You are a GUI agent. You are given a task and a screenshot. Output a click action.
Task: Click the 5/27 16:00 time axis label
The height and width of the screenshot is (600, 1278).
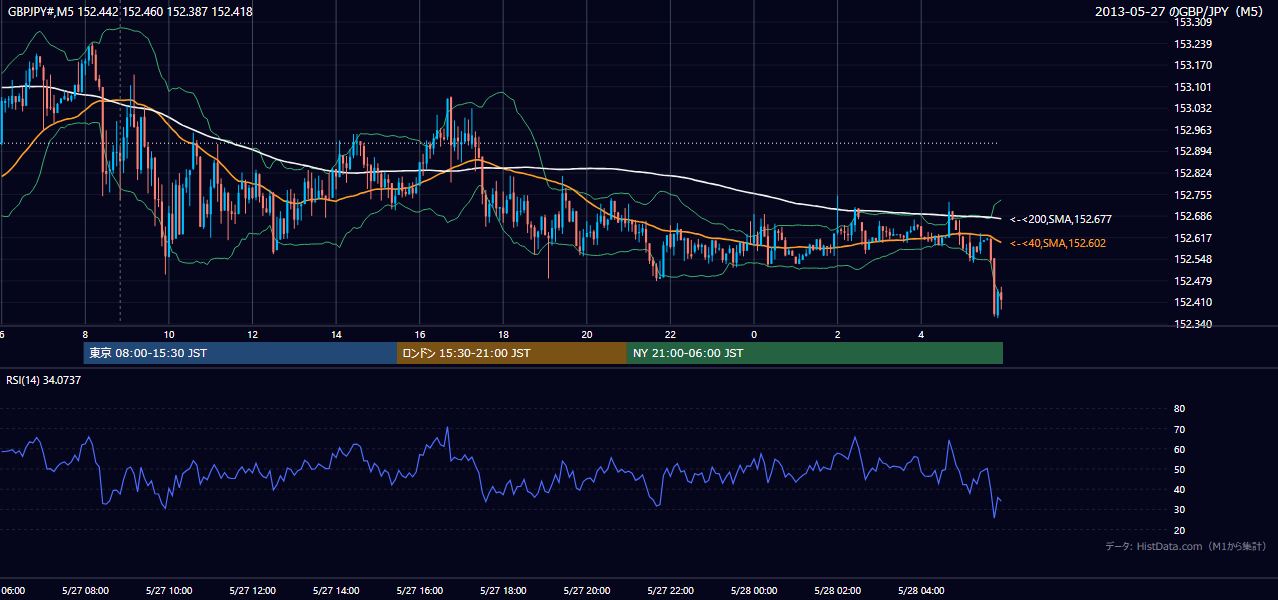pyautogui.click(x=420, y=591)
